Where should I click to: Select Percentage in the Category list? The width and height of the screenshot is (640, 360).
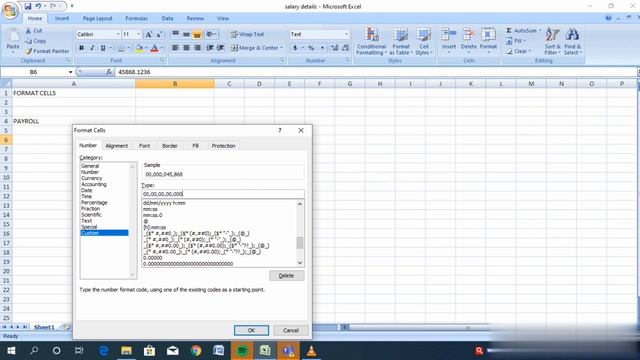tap(94, 202)
